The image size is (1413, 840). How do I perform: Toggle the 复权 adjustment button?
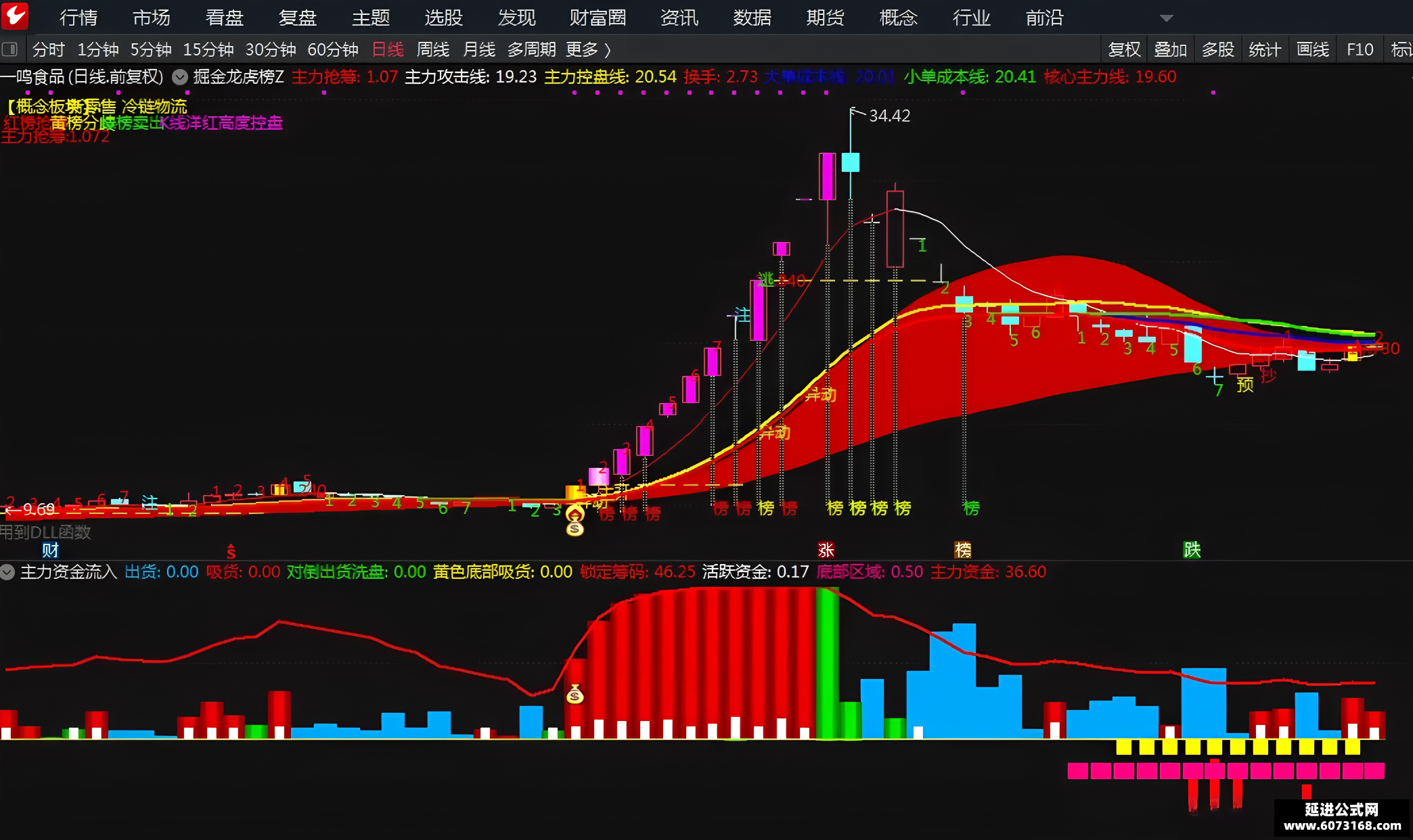point(1124,49)
